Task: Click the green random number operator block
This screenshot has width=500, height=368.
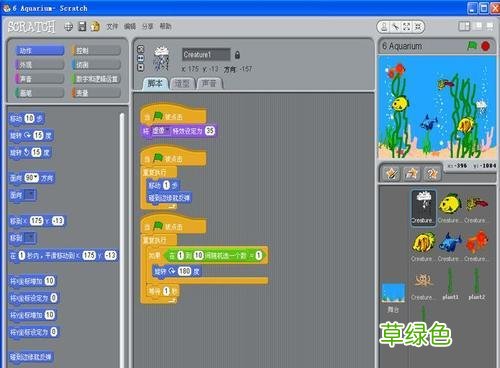Action: pos(215,256)
